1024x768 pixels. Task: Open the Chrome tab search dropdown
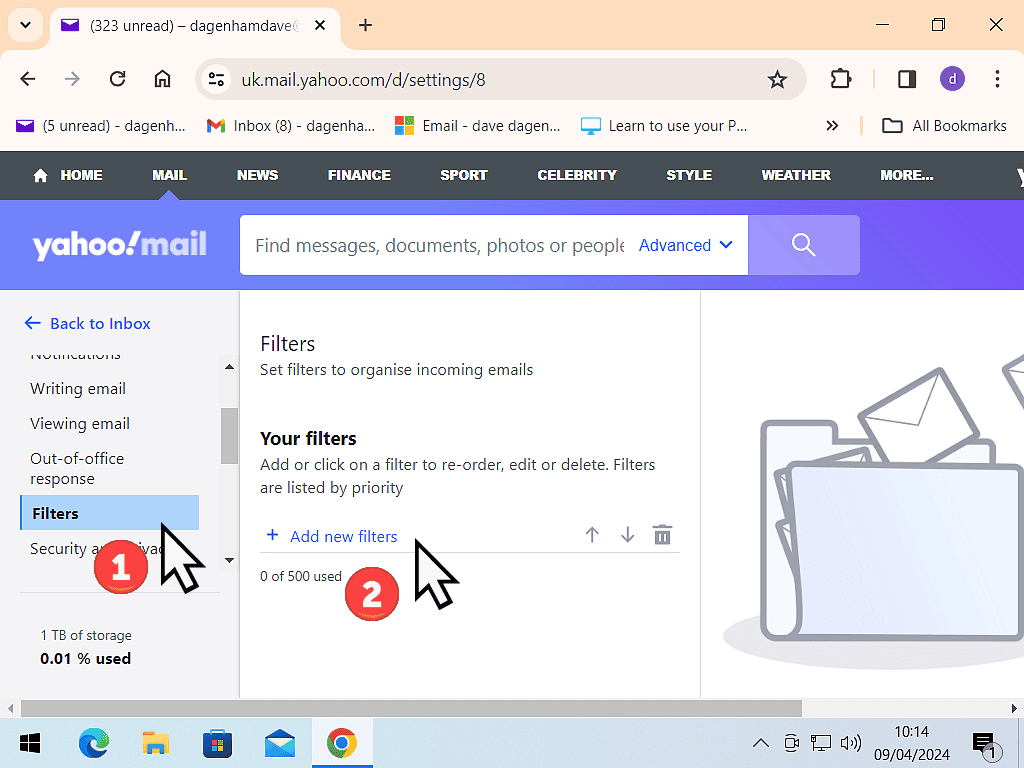[x=26, y=25]
